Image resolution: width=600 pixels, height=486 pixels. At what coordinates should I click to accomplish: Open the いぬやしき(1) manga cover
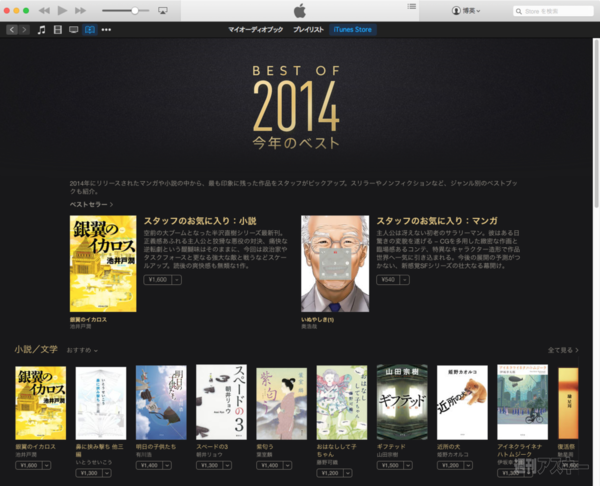tap(335, 263)
